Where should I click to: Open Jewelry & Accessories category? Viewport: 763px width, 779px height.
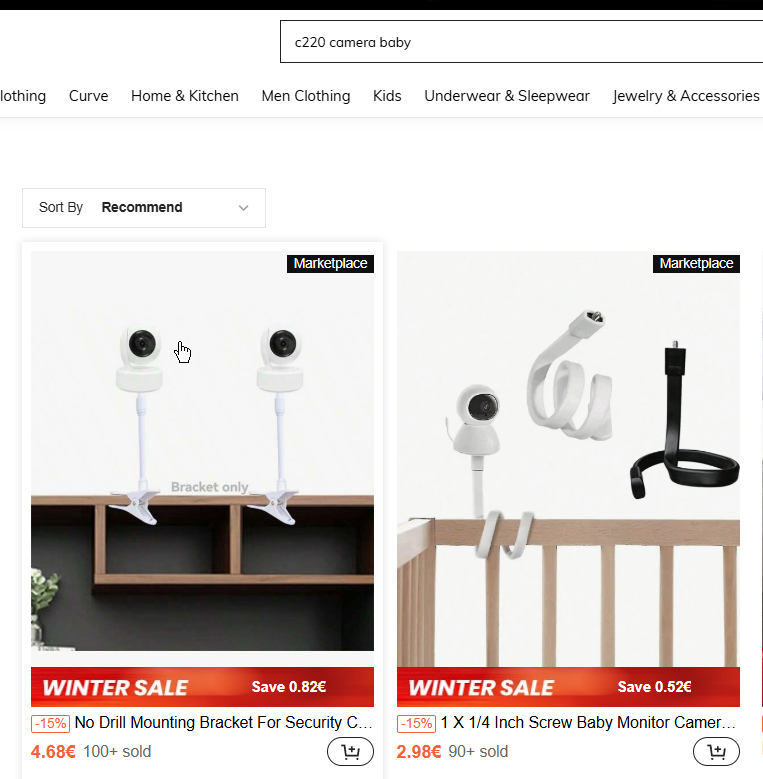[686, 96]
